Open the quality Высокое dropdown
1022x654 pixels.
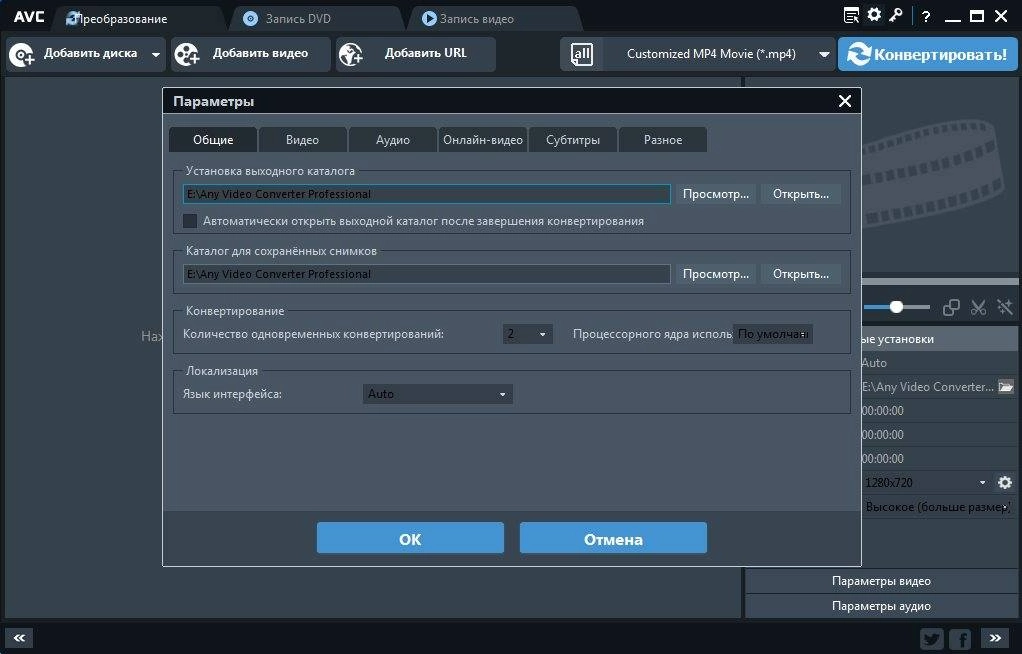point(938,507)
